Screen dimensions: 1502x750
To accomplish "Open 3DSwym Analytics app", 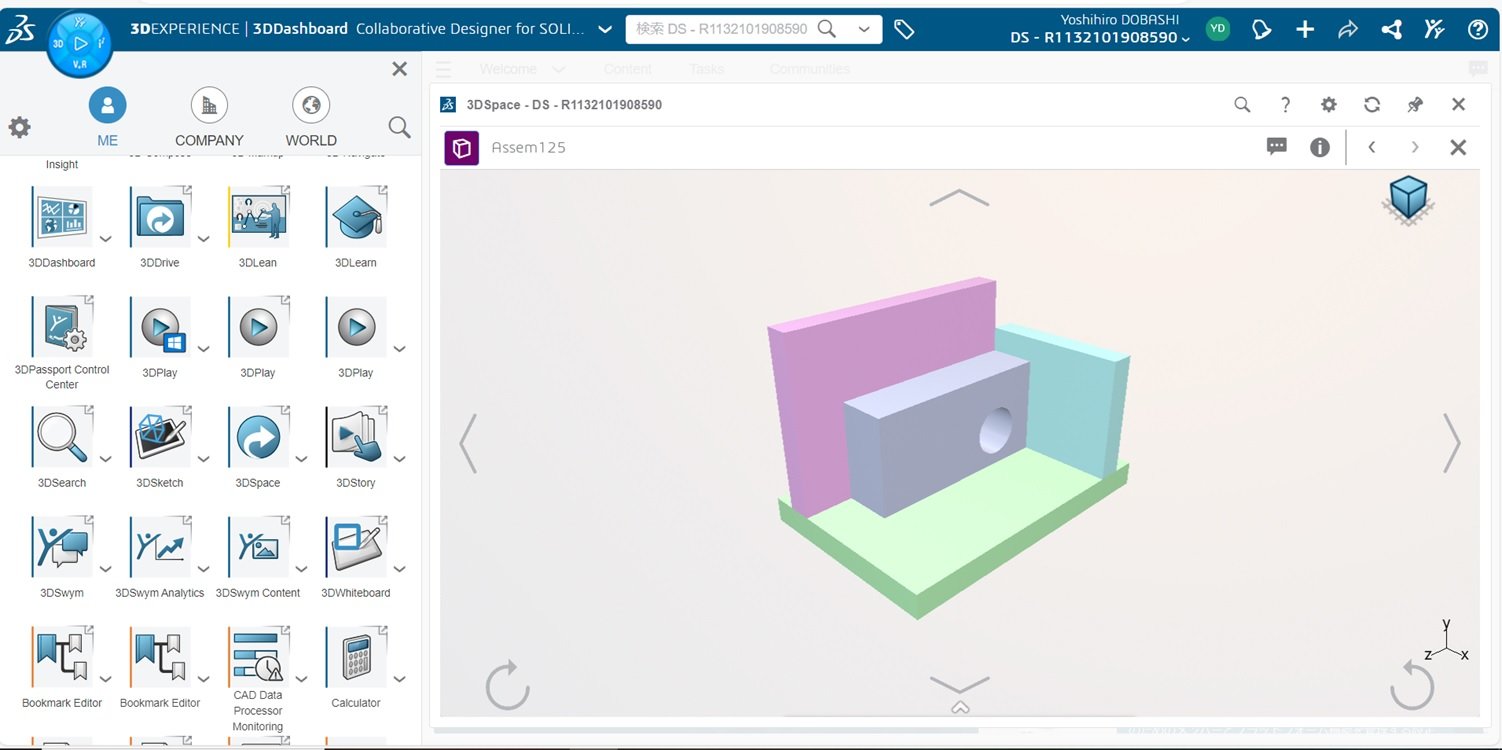I will tap(160, 547).
